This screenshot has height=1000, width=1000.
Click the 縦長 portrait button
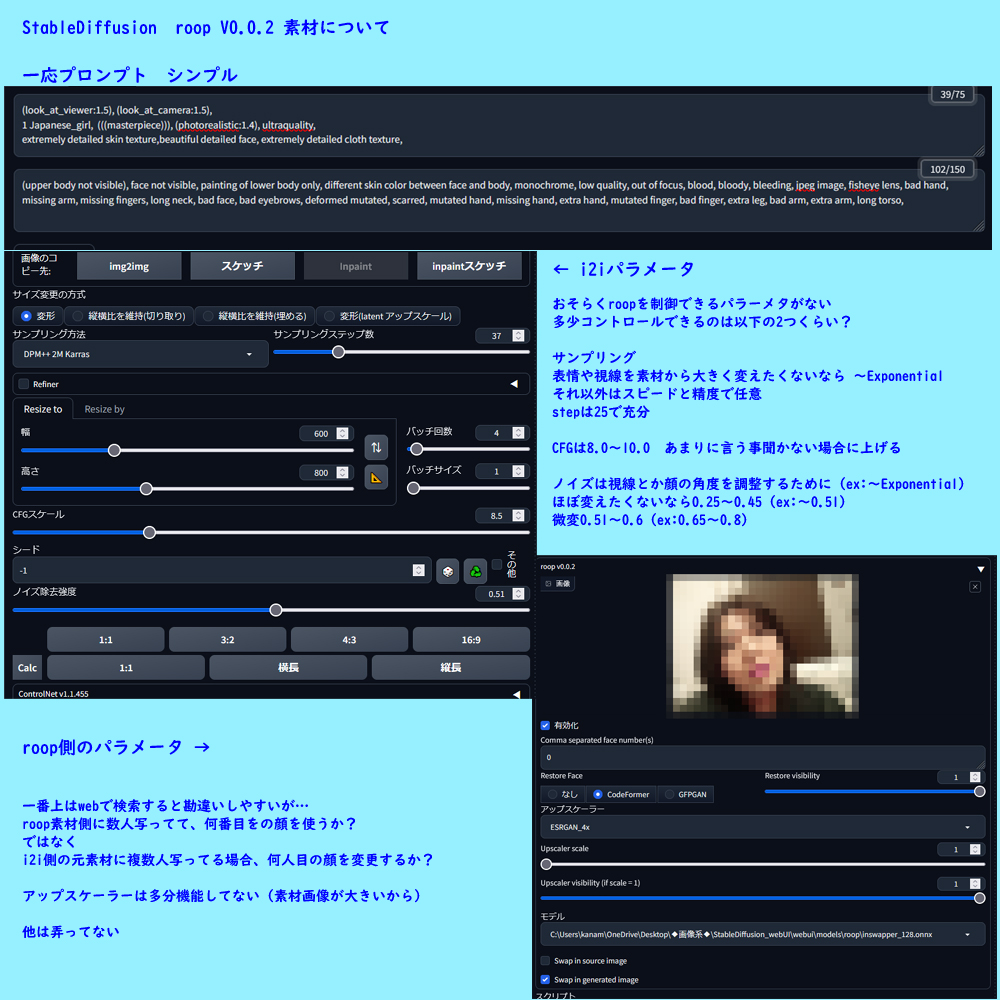pos(450,668)
